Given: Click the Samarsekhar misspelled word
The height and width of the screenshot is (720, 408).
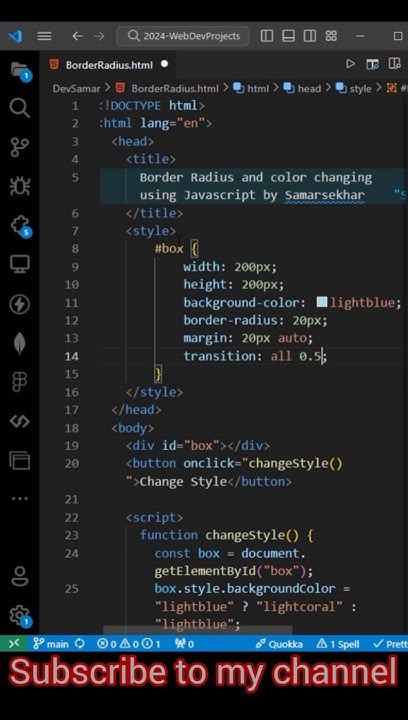Looking at the screenshot, I should pos(324,195).
